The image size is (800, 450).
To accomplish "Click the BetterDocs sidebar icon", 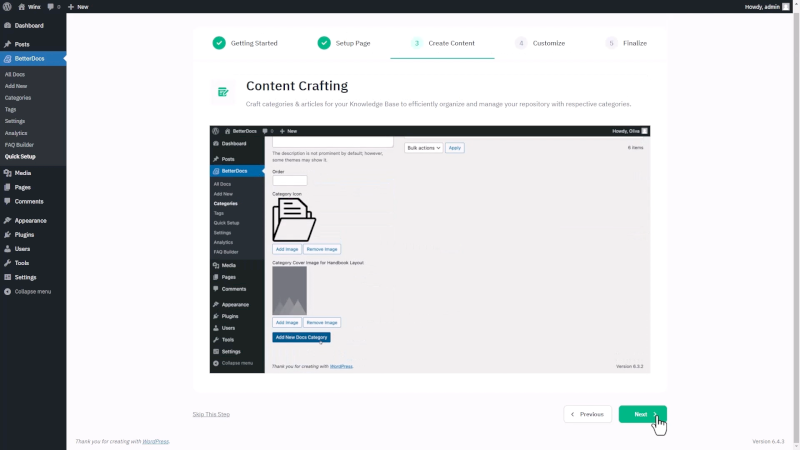I will [x=8, y=59].
